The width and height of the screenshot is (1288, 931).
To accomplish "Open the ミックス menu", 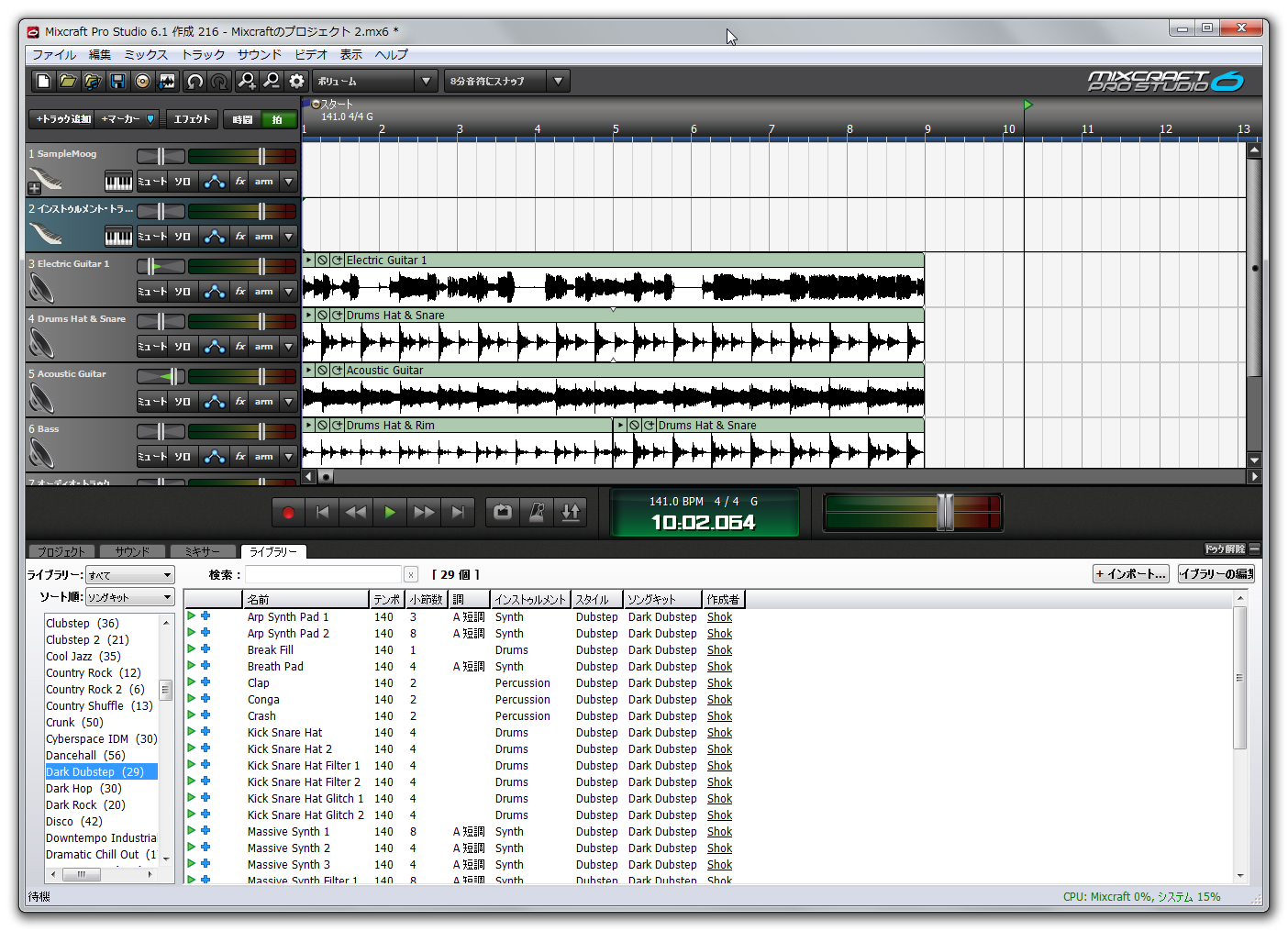I will (146, 55).
